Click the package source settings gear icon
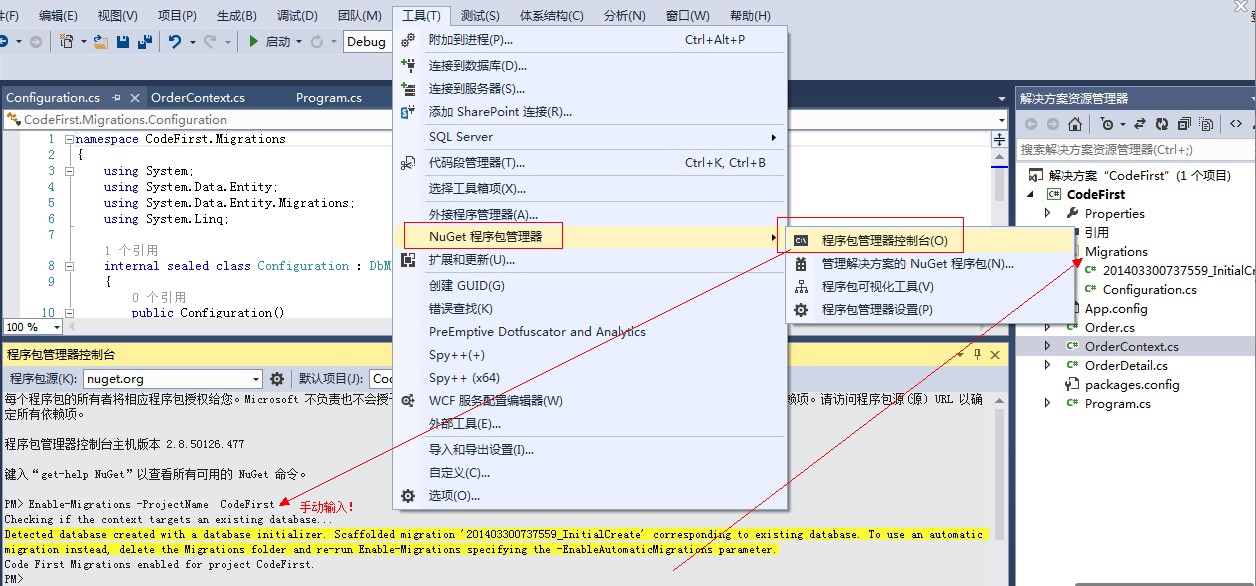 tap(277, 379)
